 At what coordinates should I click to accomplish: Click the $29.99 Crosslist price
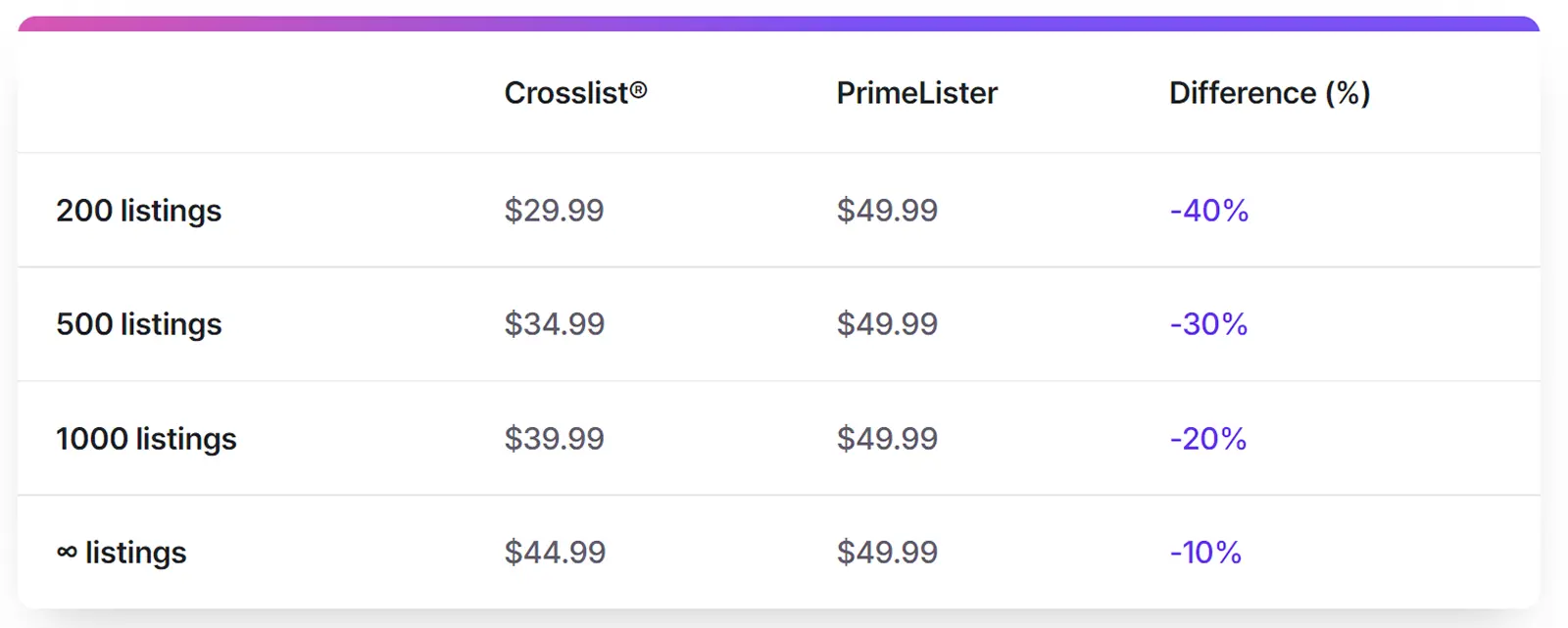554,211
